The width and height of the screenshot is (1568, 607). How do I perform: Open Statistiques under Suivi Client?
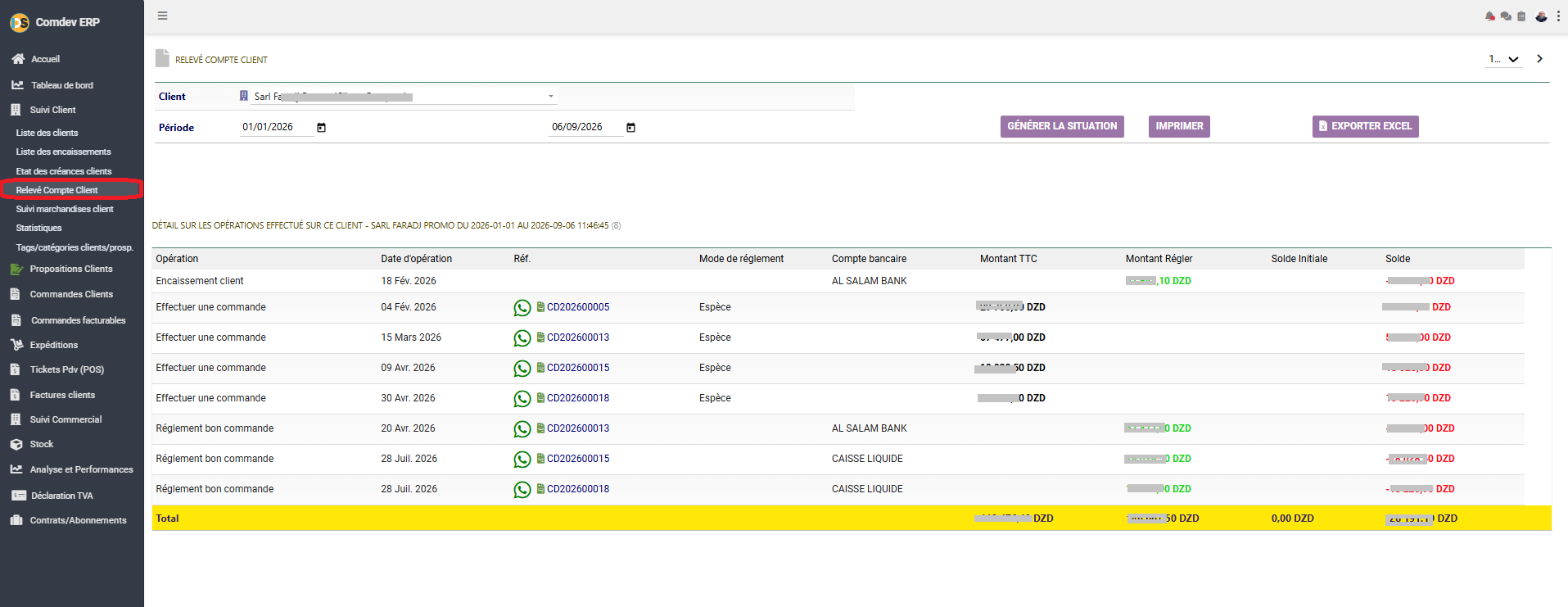pyautogui.click(x=39, y=228)
